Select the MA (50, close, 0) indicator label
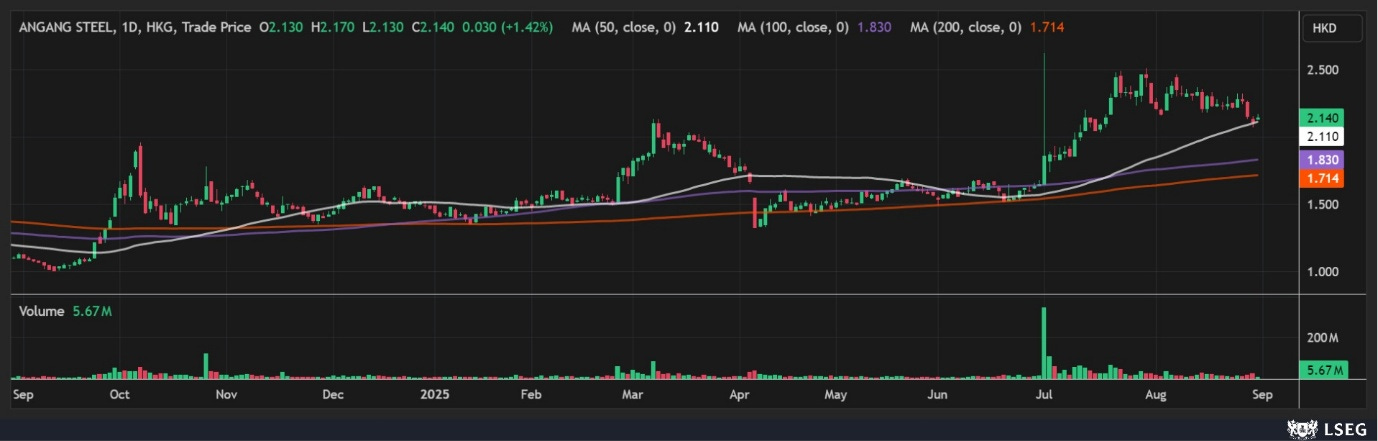 pos(625,28)
